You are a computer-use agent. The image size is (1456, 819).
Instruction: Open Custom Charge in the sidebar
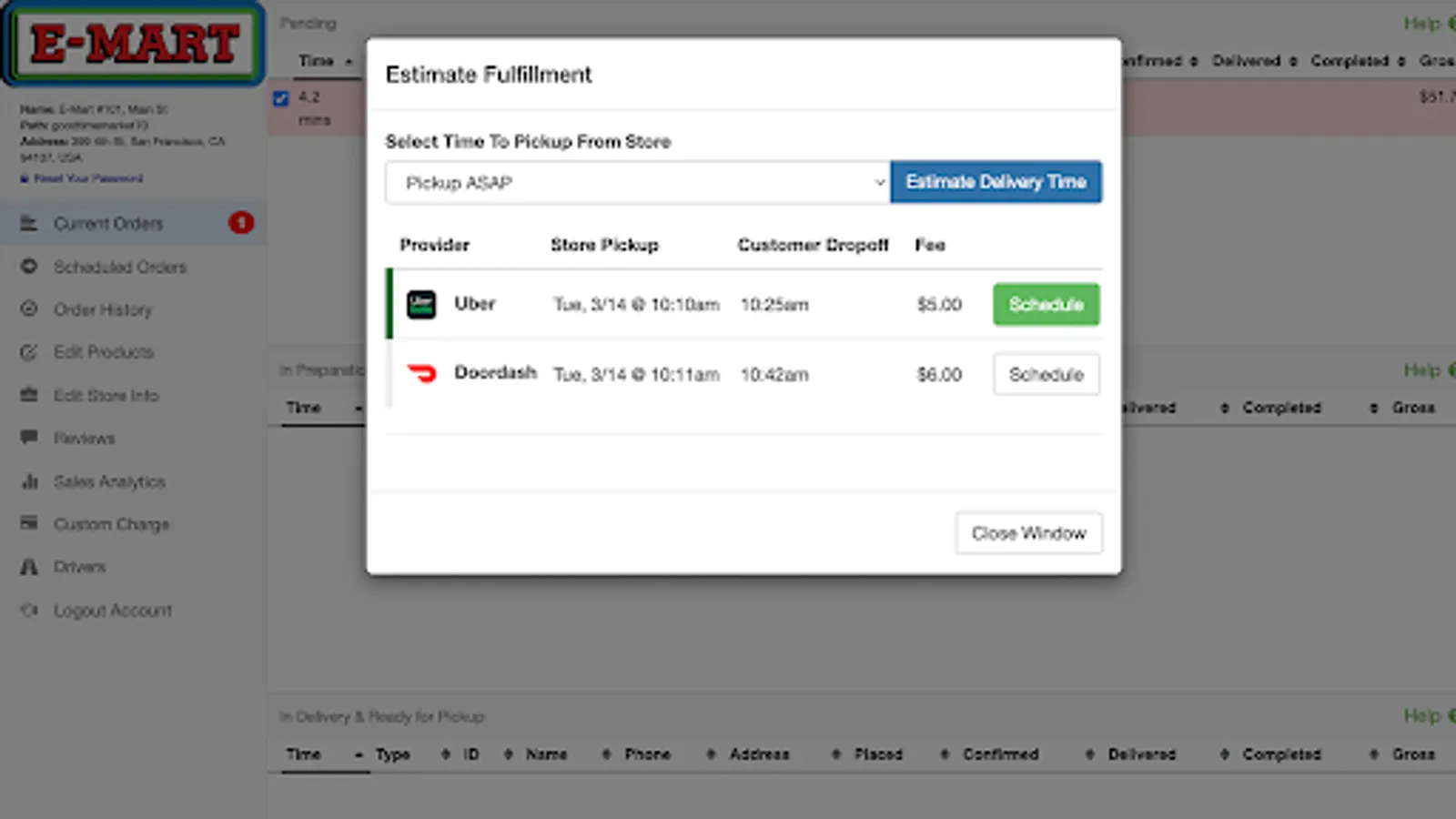point(111,524)
